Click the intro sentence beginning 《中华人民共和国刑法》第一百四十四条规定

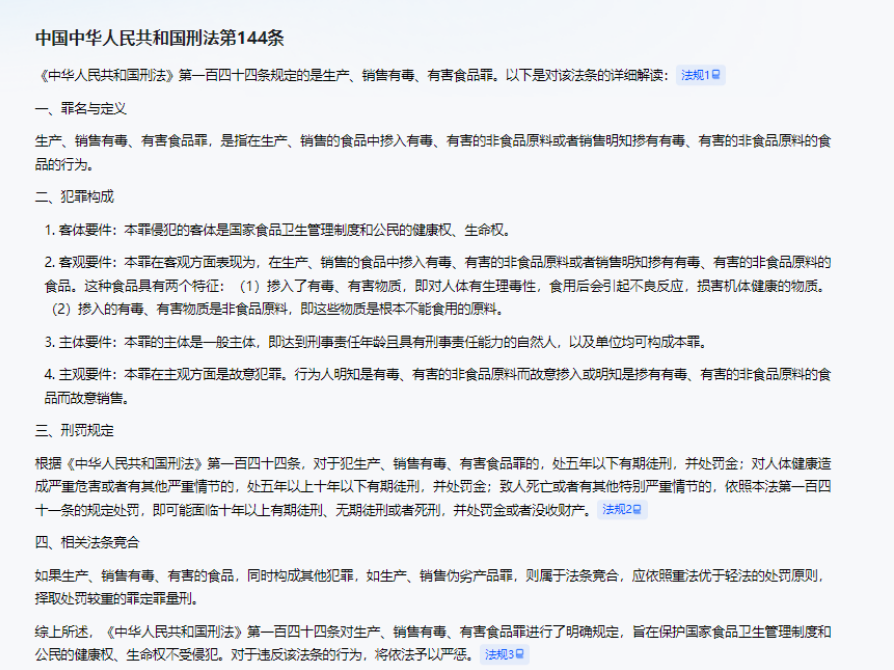352,75
